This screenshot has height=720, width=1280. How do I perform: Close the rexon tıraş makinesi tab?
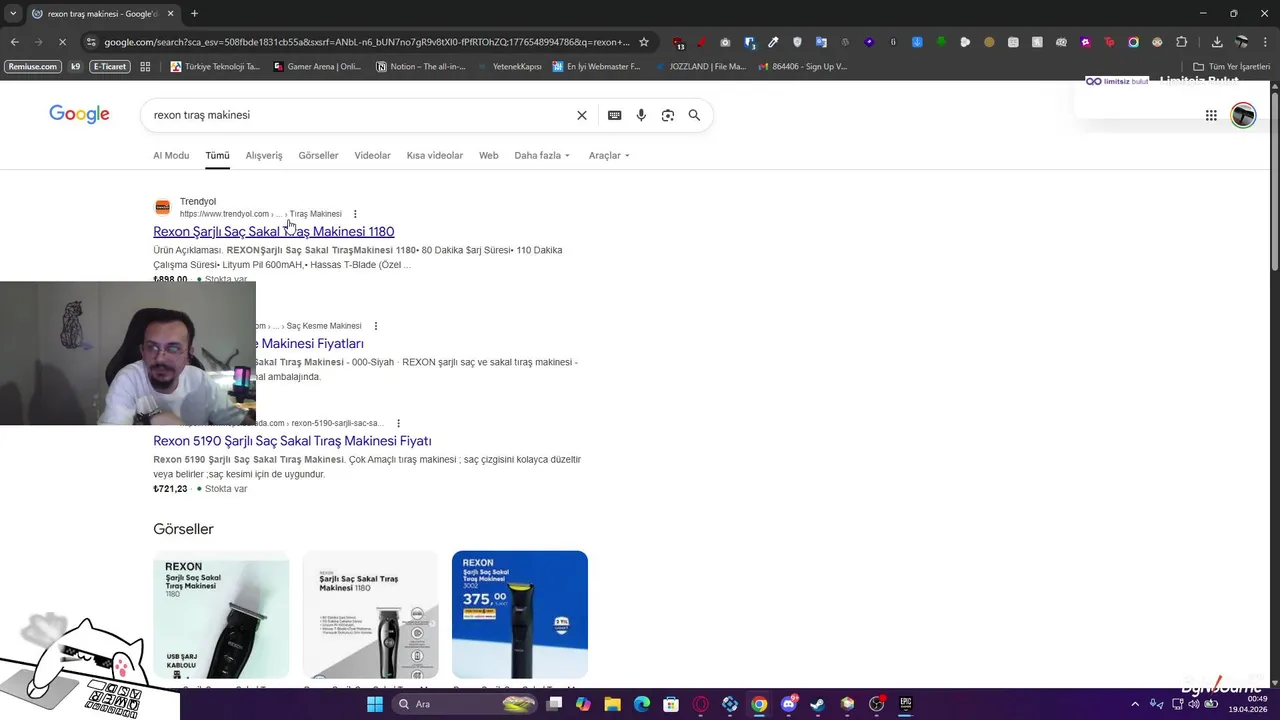click(170, 13)
